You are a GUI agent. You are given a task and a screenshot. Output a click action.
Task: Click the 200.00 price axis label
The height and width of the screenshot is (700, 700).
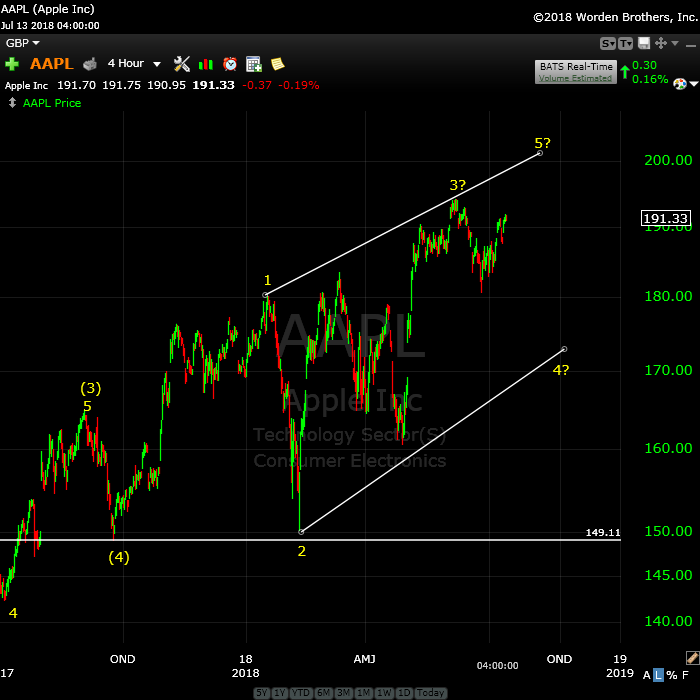(668, 160)
